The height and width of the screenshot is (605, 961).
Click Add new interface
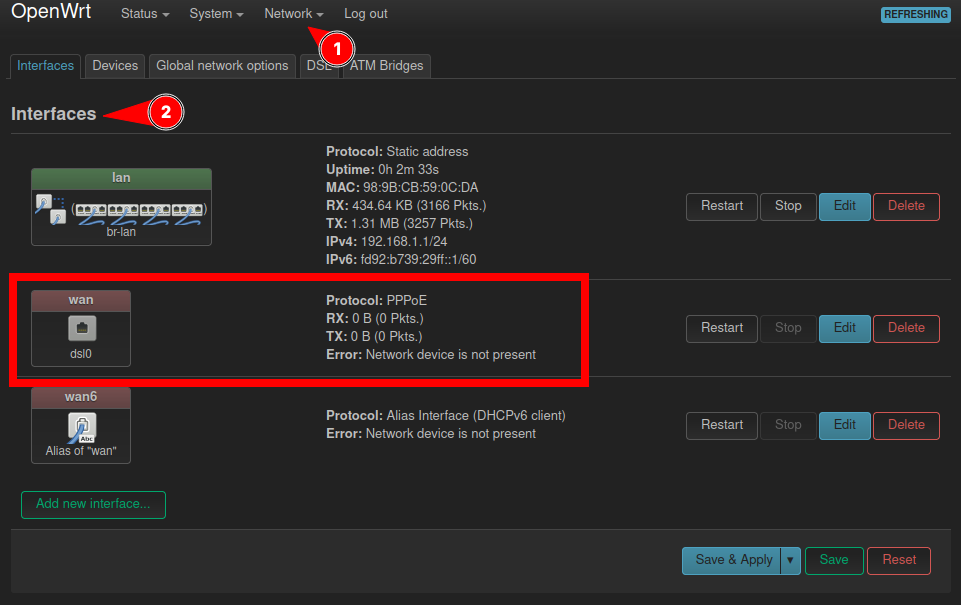(x=93, y=504)
